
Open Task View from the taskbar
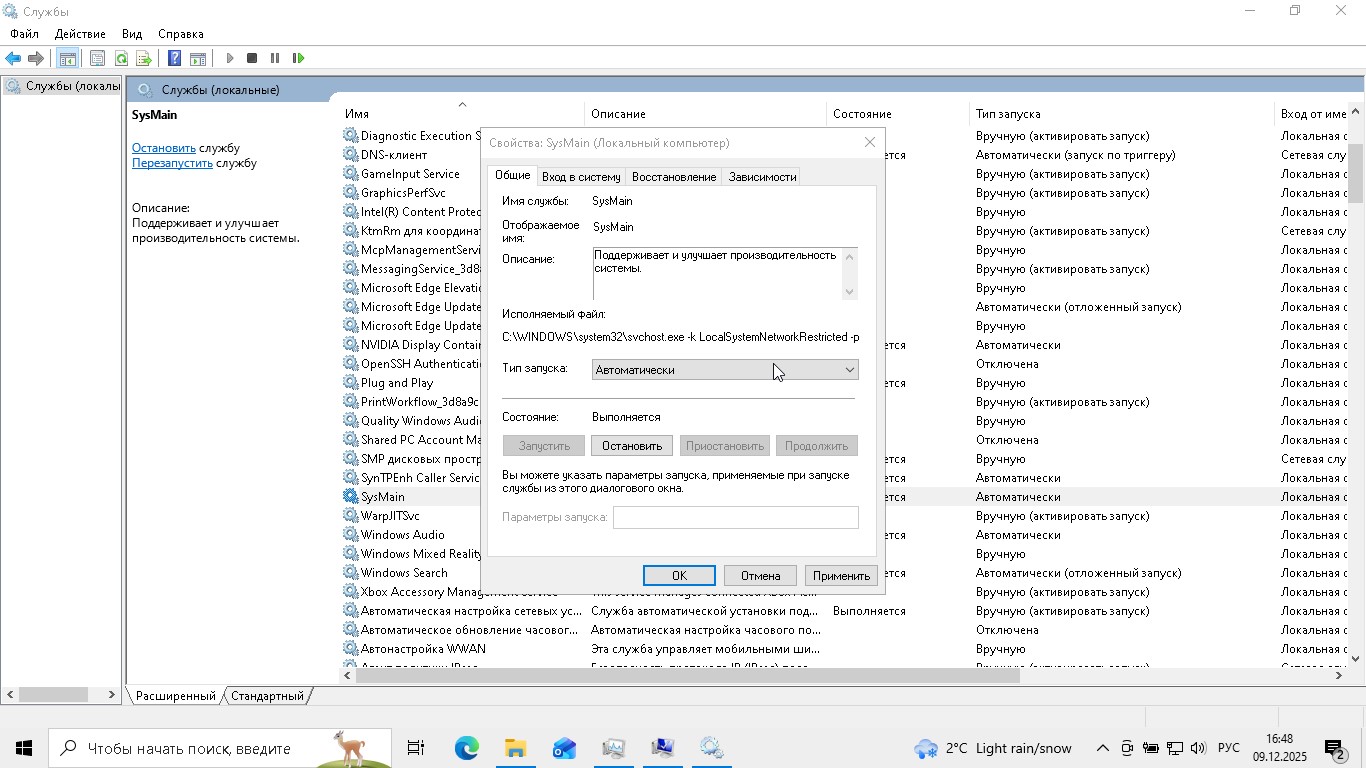[x=416, y=748]
